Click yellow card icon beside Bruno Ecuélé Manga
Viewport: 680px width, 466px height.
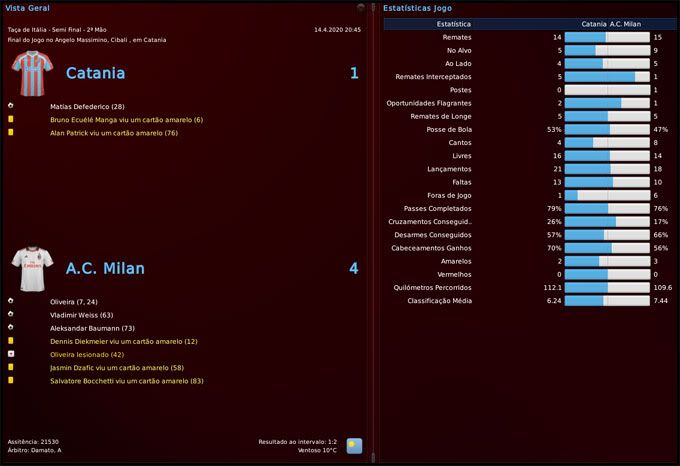[10, 119]
